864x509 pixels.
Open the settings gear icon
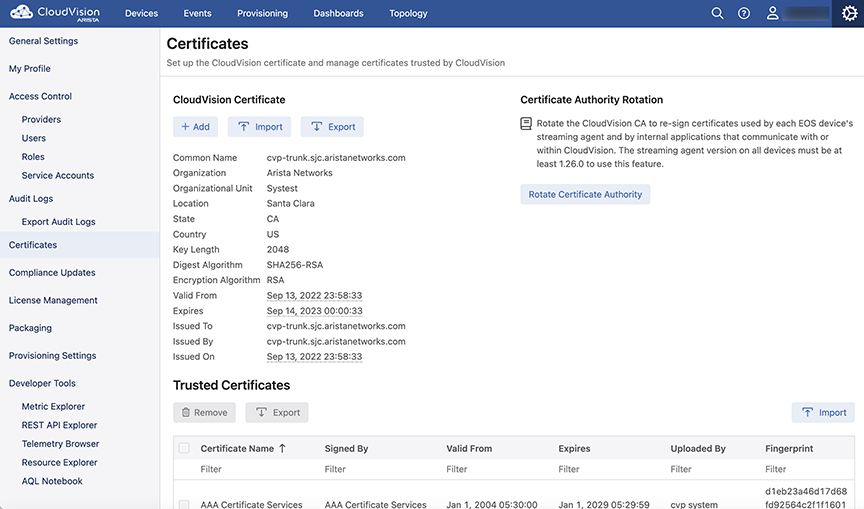849,13
